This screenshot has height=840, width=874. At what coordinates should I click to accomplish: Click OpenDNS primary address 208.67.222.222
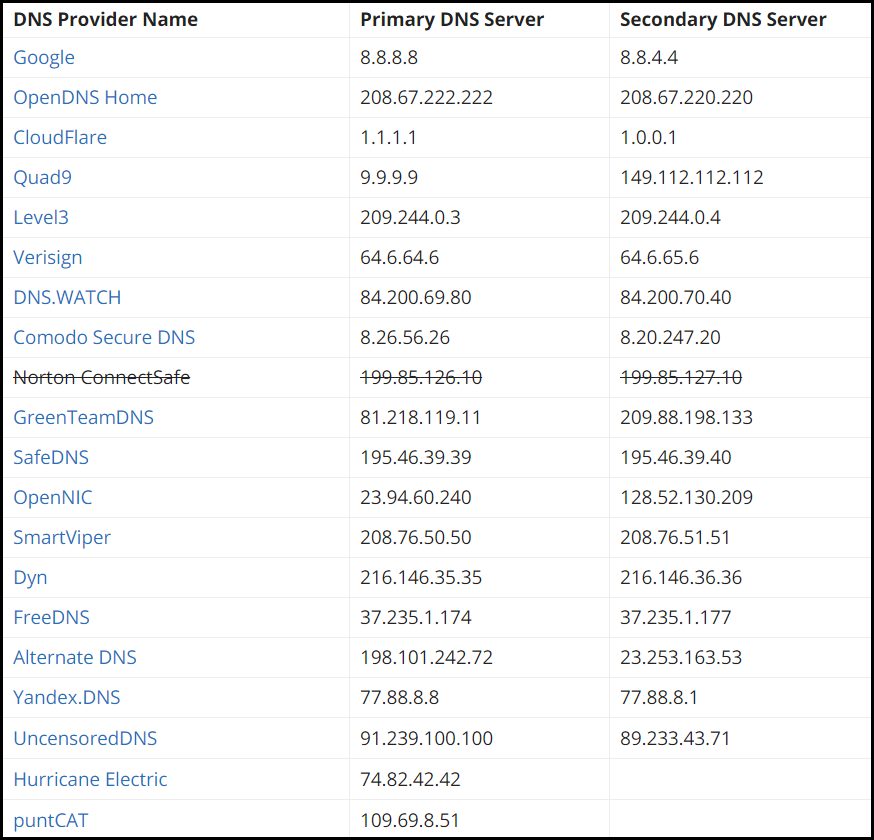[x=426, y=98]
